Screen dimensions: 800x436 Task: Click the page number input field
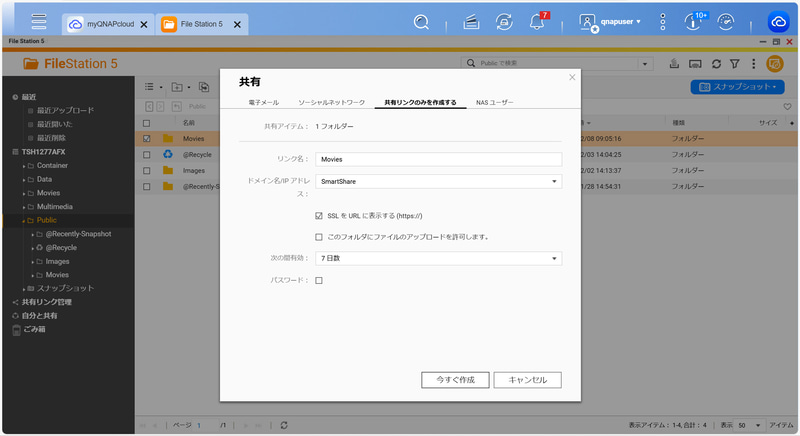(207, 425)
